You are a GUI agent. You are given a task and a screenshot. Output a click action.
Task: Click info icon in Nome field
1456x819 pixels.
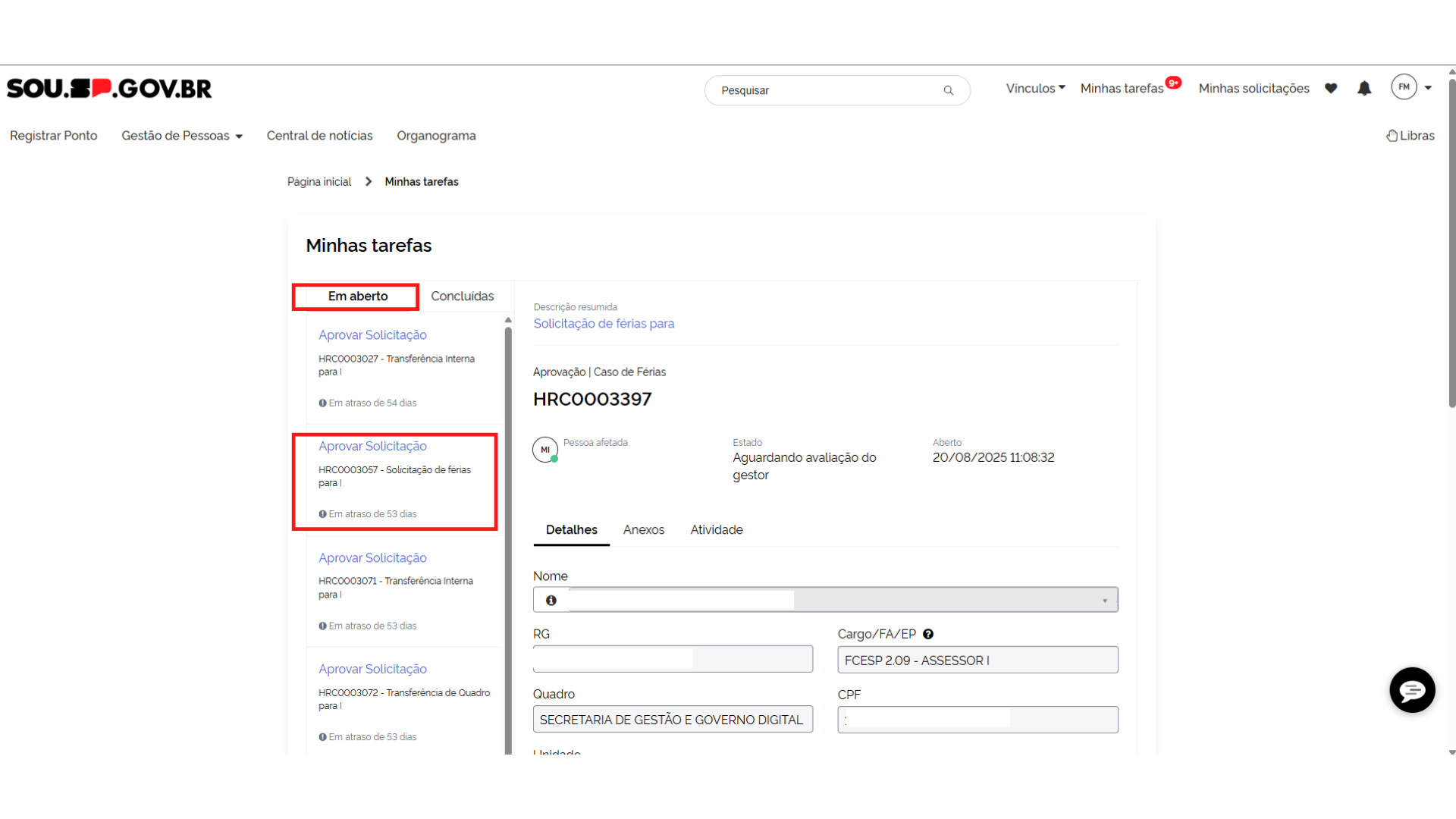[551, 601]
